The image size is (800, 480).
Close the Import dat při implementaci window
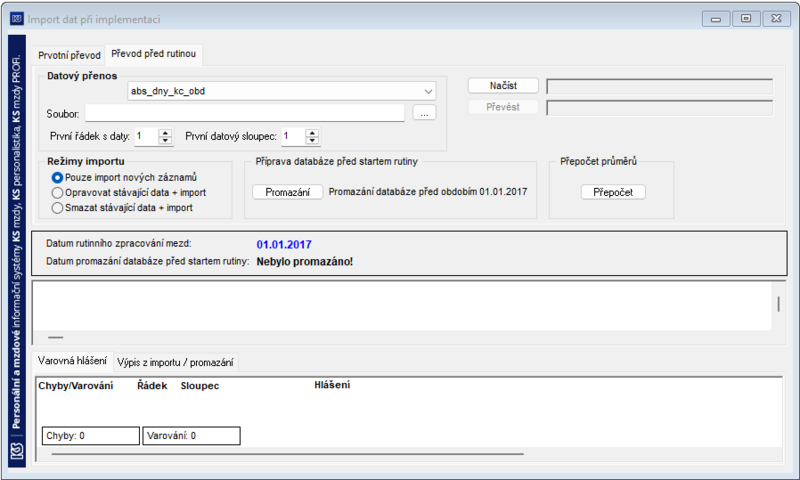pos(776,19)
